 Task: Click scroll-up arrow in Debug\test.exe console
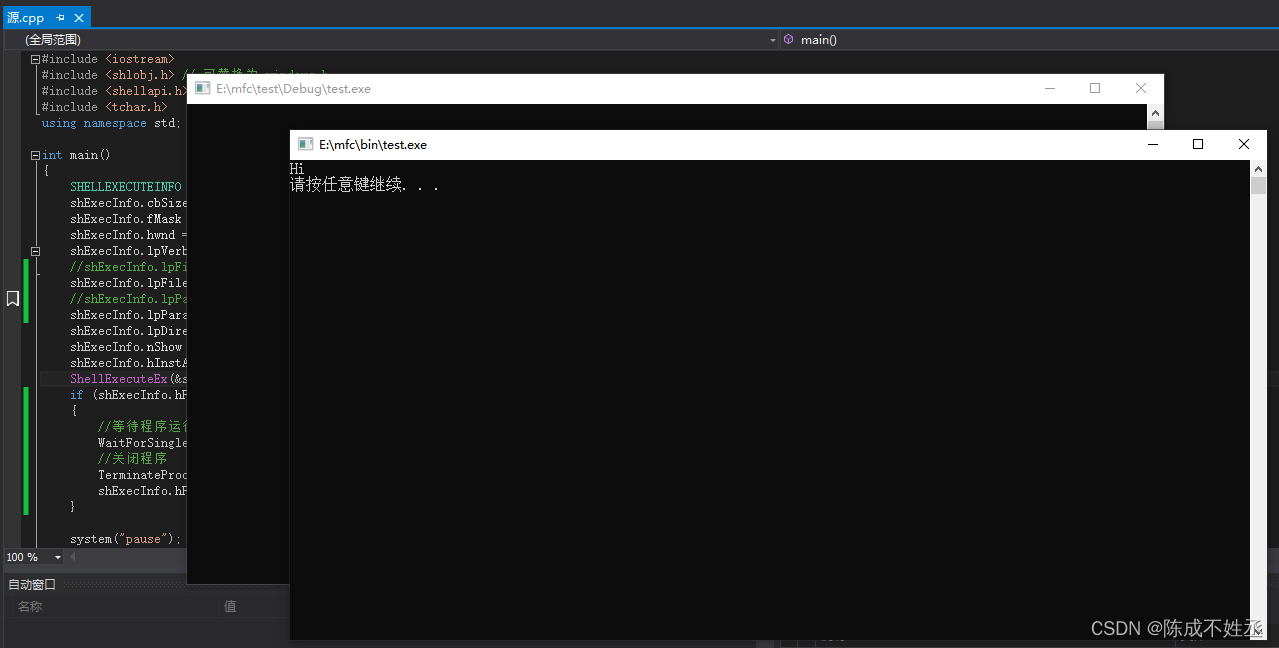(1155, 111)
